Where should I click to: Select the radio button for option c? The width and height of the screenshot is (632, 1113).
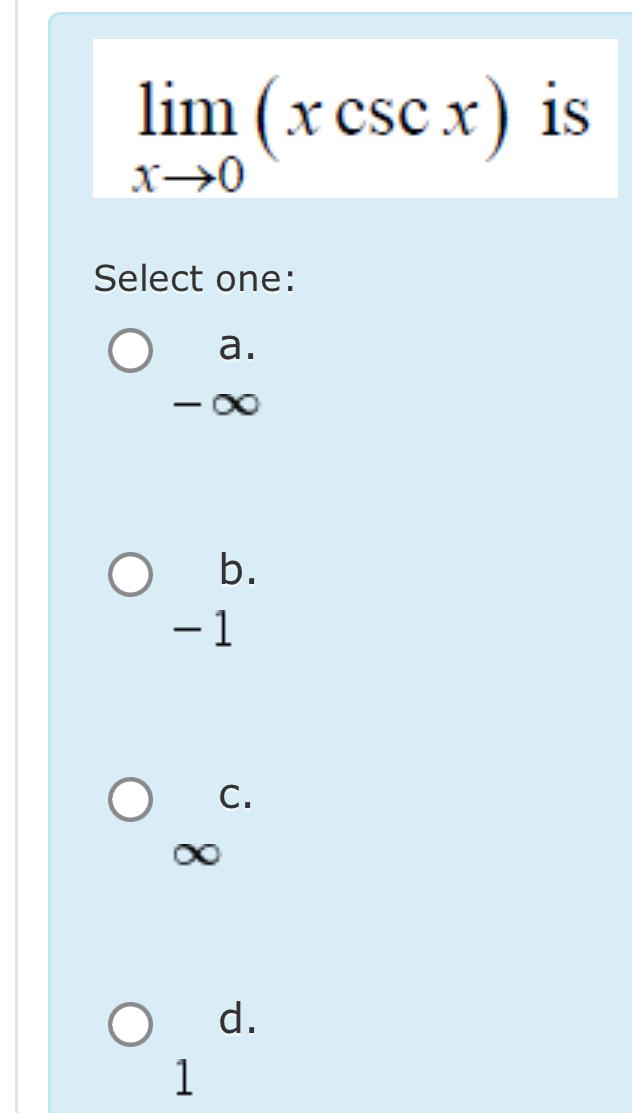[x=128, y=799]
